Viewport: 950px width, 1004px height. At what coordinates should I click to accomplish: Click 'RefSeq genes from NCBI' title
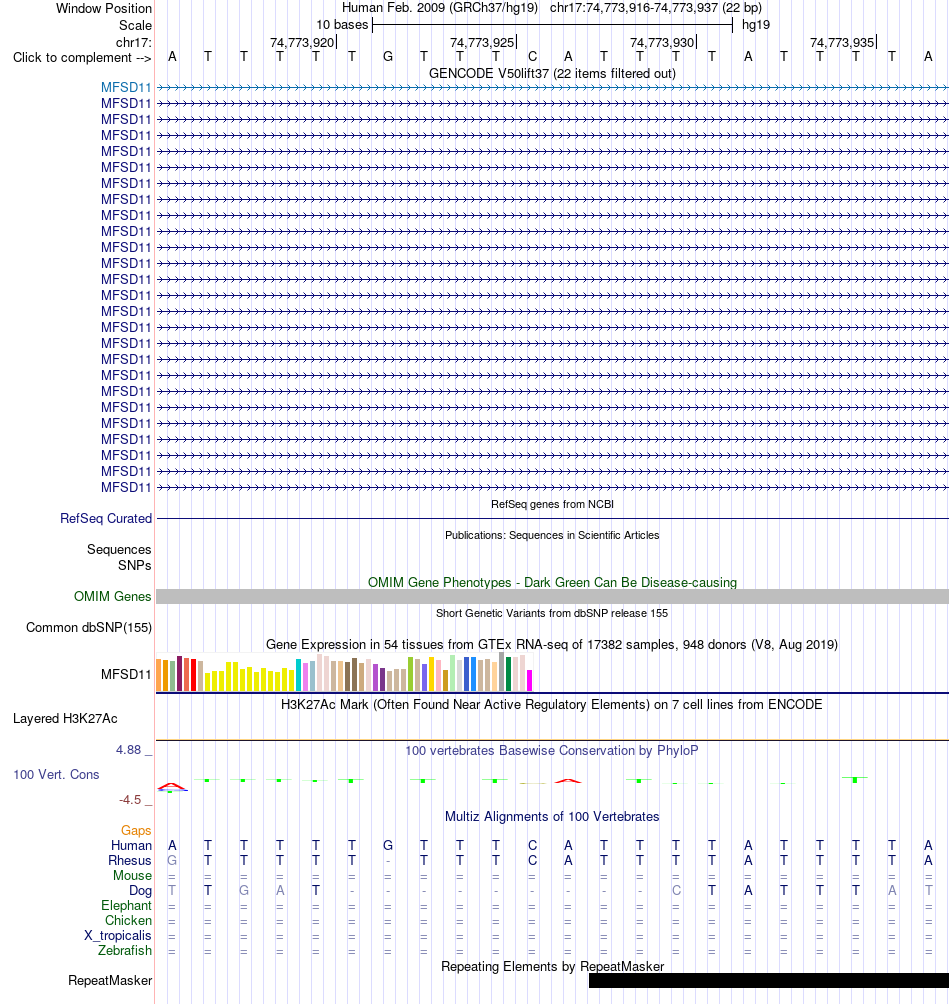pyautogui.click(x=552, y=505)
